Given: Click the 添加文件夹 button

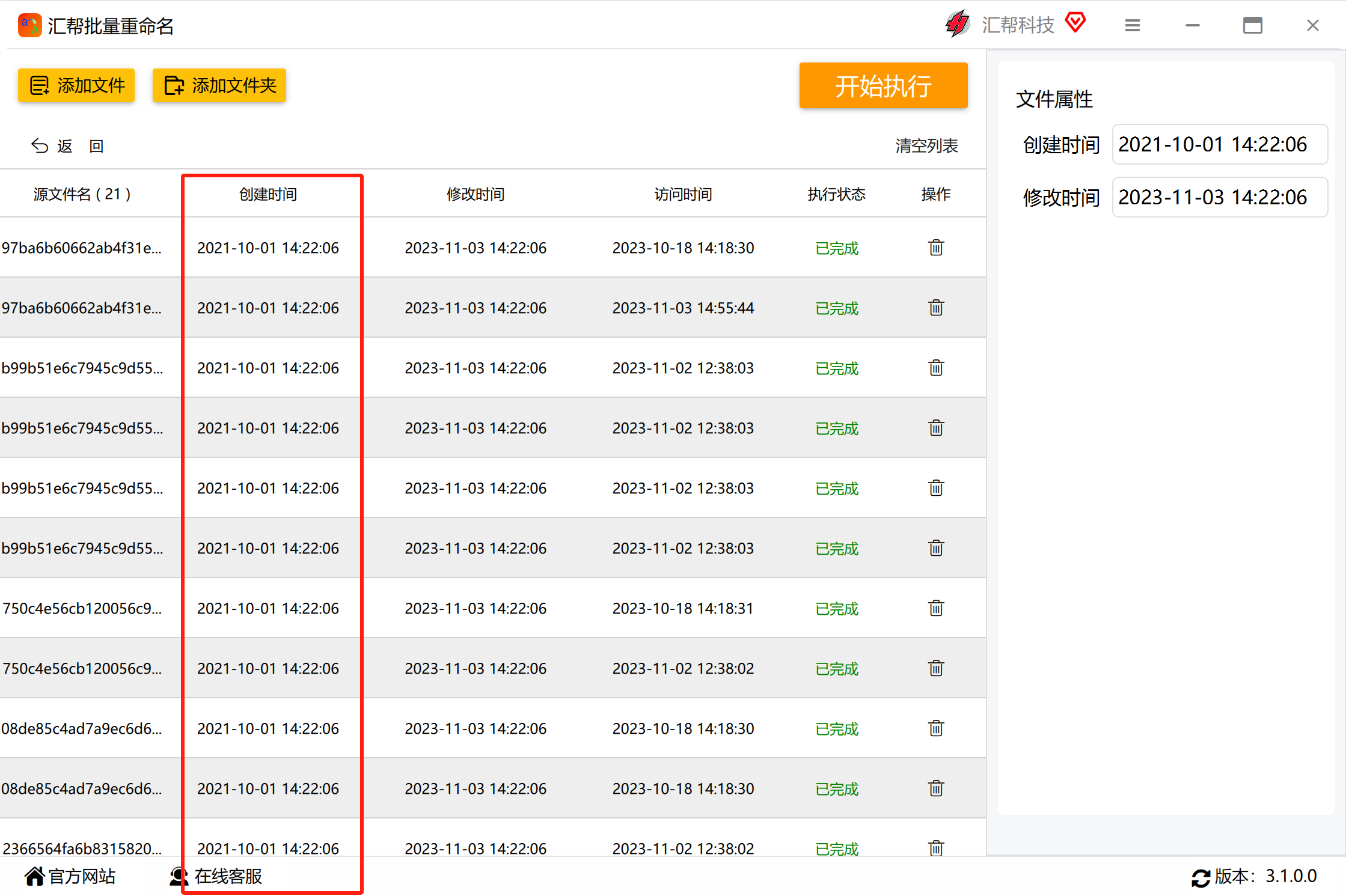Looking at the screenshot, I should (x=219, y=85).
